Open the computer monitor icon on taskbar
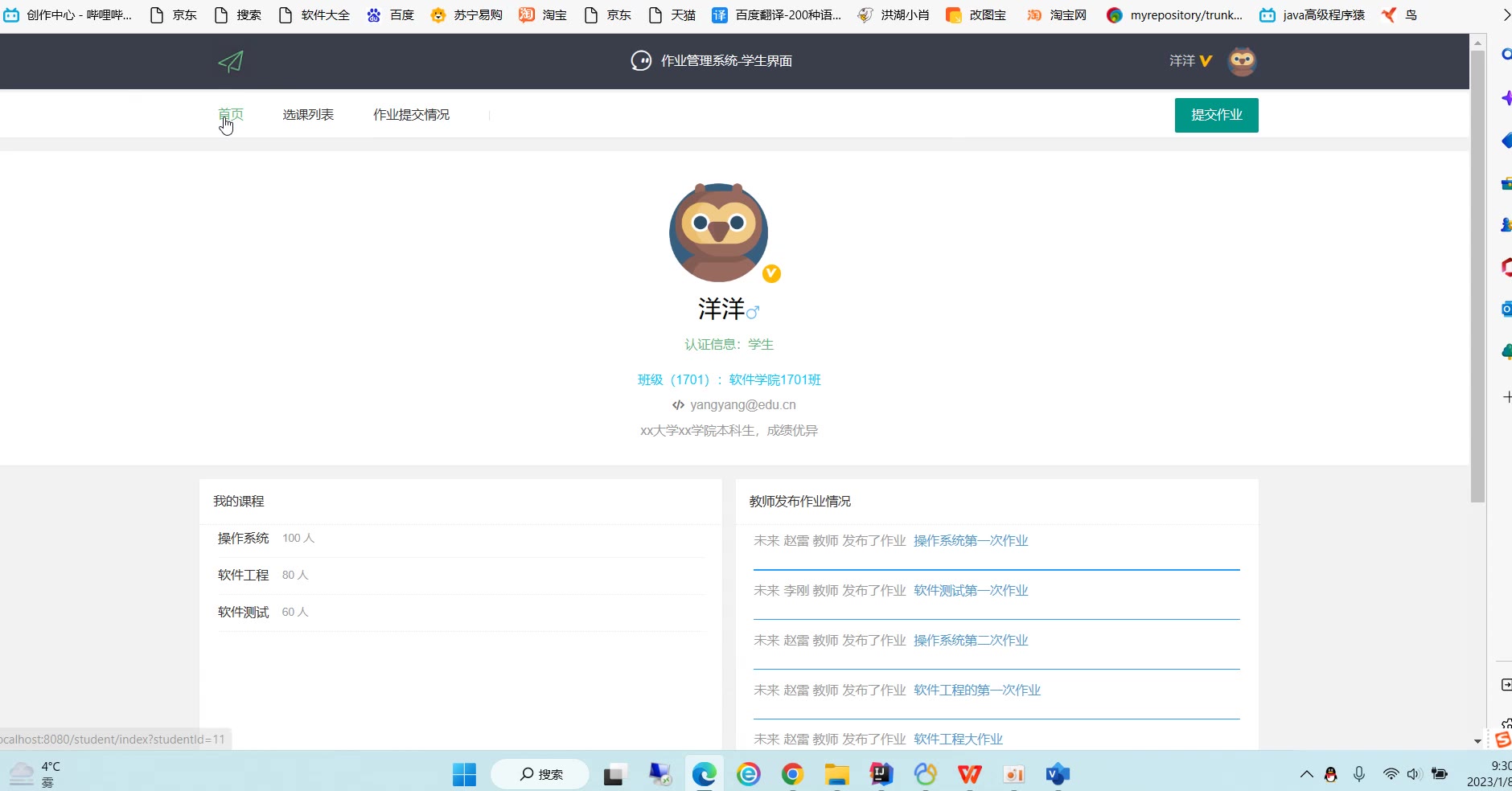 (x=659, y=774)
